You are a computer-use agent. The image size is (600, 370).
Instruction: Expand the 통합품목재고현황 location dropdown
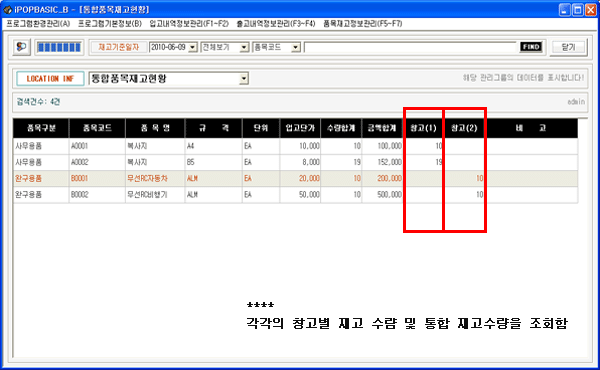pyautogui.click(x=244, y=78)
